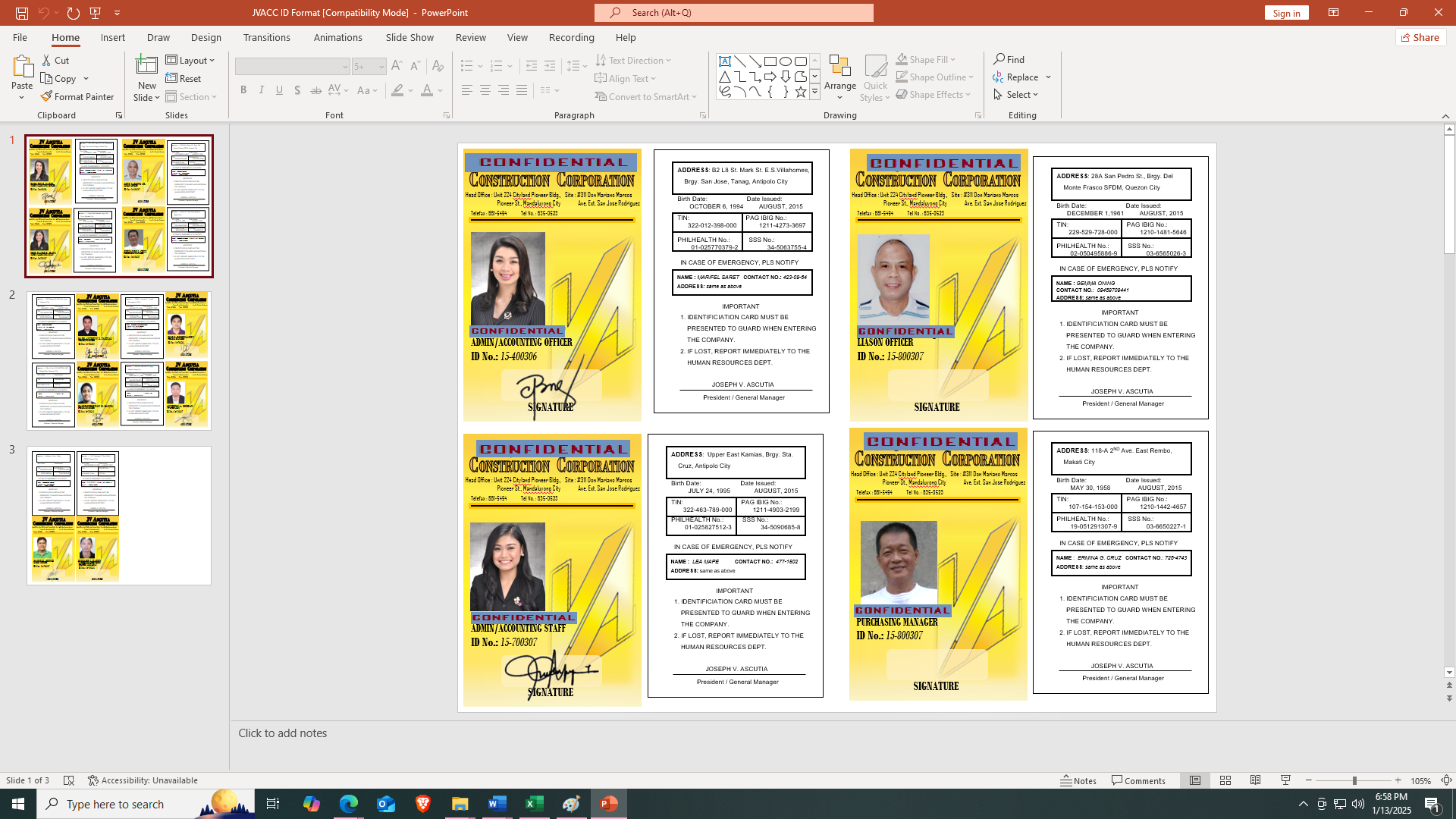Toggle the Notes pane in status bar

coord(1078,780)
